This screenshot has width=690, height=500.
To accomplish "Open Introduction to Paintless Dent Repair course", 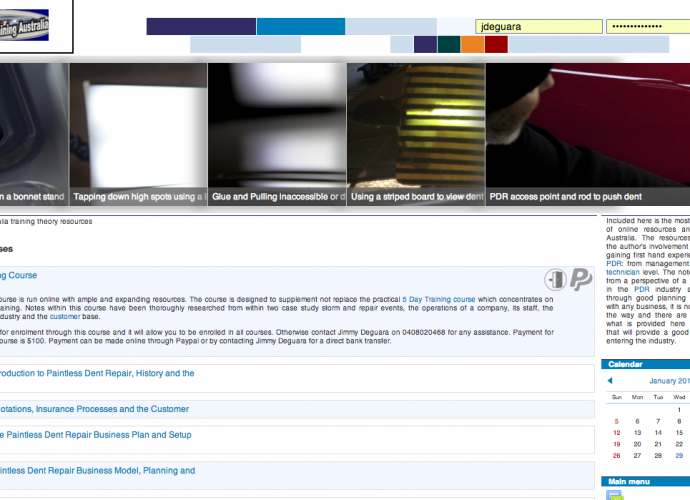I will [97, 373].
